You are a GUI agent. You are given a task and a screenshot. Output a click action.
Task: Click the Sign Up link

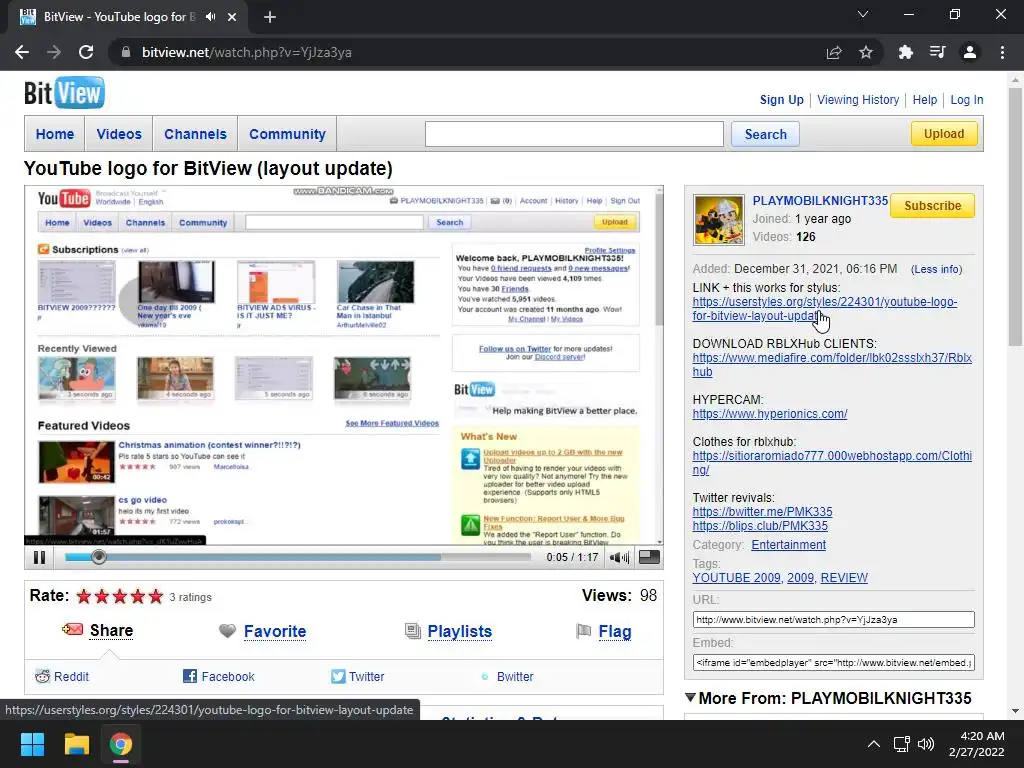[782, 100]
